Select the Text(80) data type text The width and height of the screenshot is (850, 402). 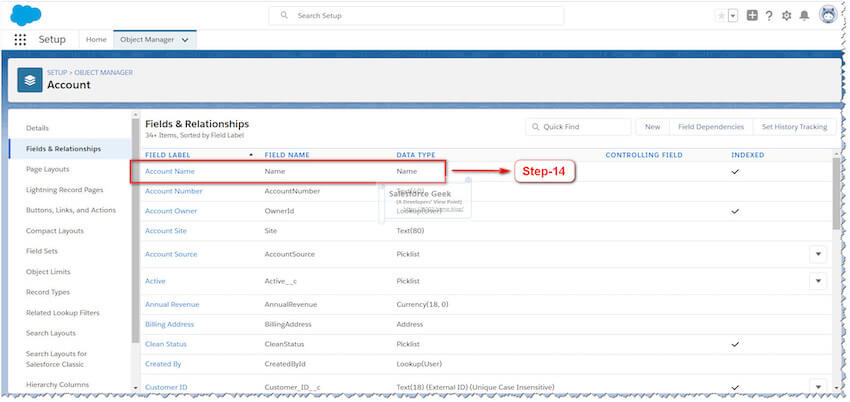410,231
